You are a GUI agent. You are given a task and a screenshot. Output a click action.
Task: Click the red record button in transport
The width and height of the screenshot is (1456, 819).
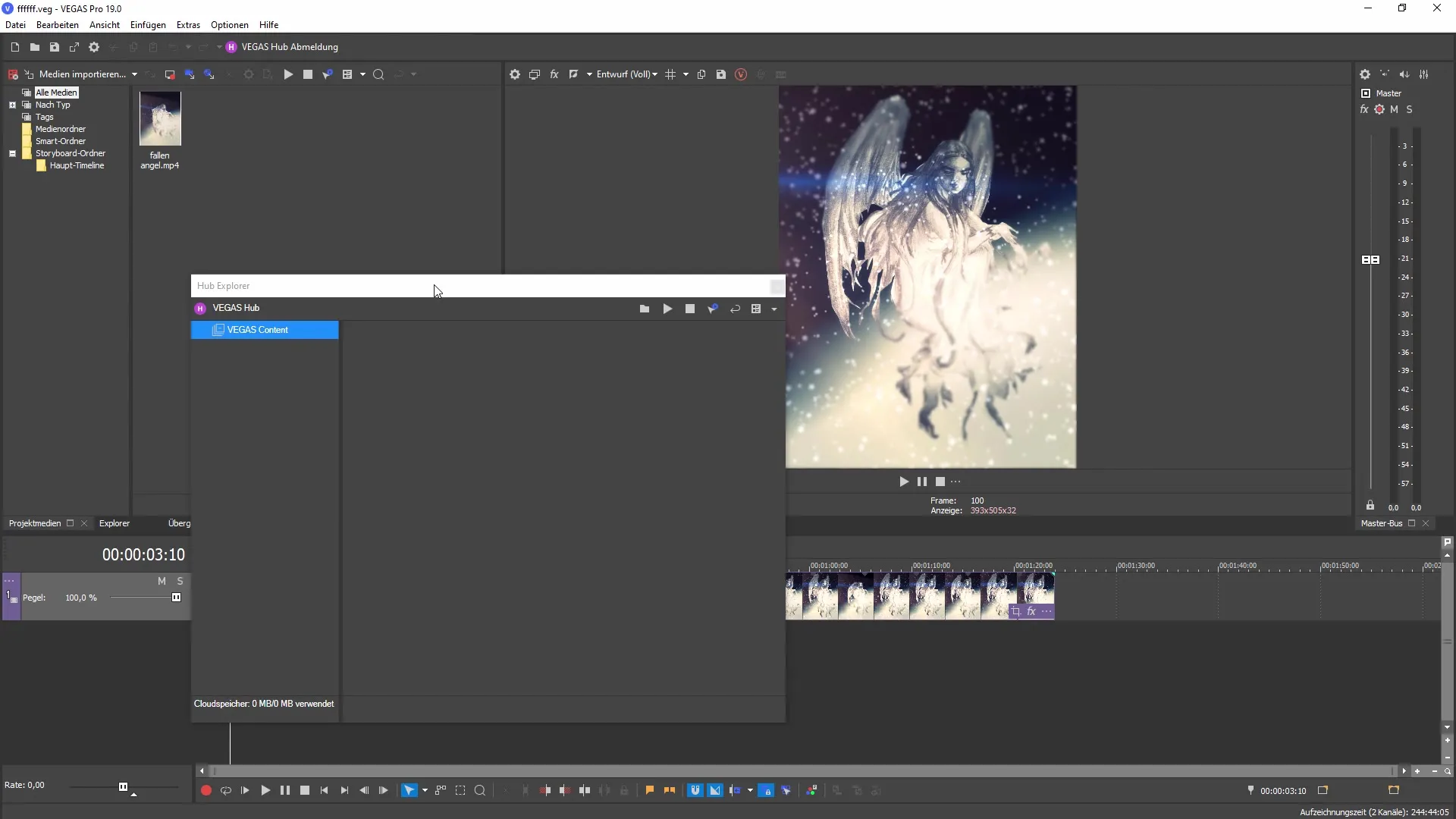point(206,790)
